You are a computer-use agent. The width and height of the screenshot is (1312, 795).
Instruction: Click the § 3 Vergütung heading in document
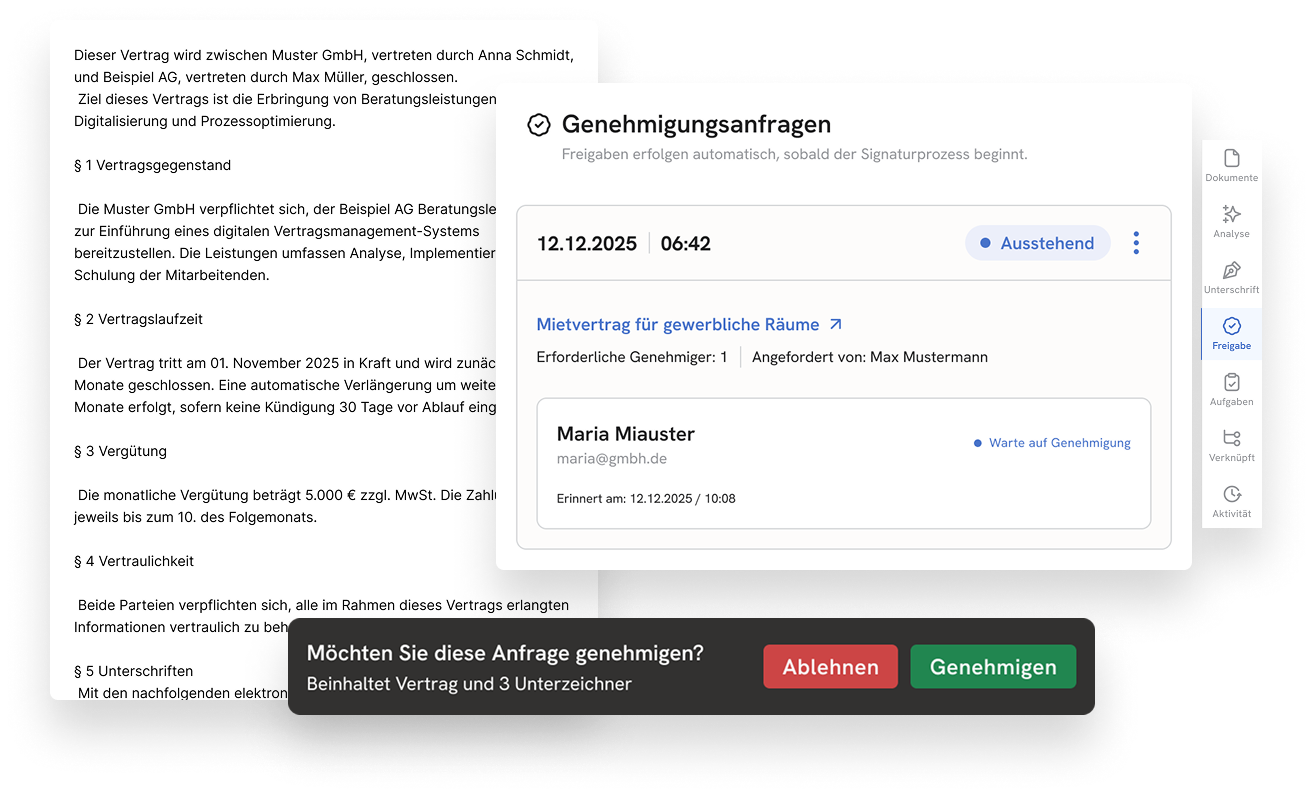pyautogui.click(x=120, y=451)
